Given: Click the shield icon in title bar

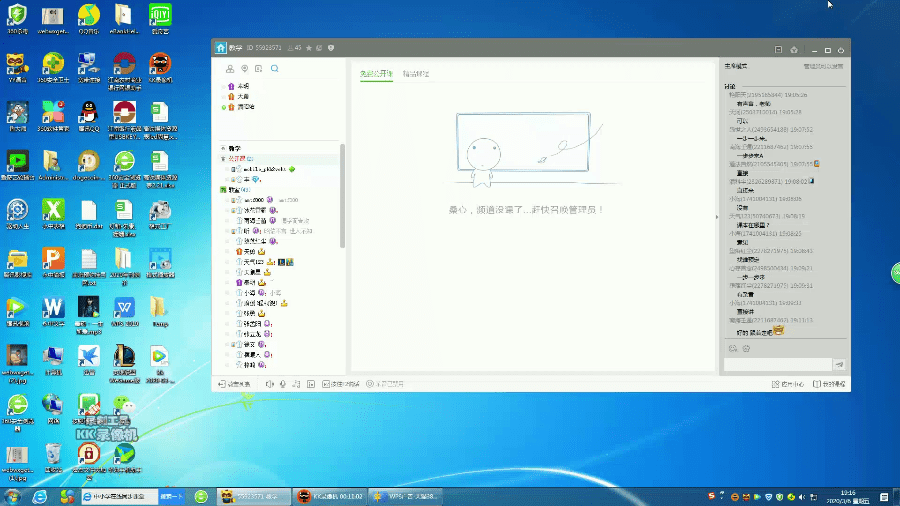Looking at the screenshot, I should coord(331,48).
